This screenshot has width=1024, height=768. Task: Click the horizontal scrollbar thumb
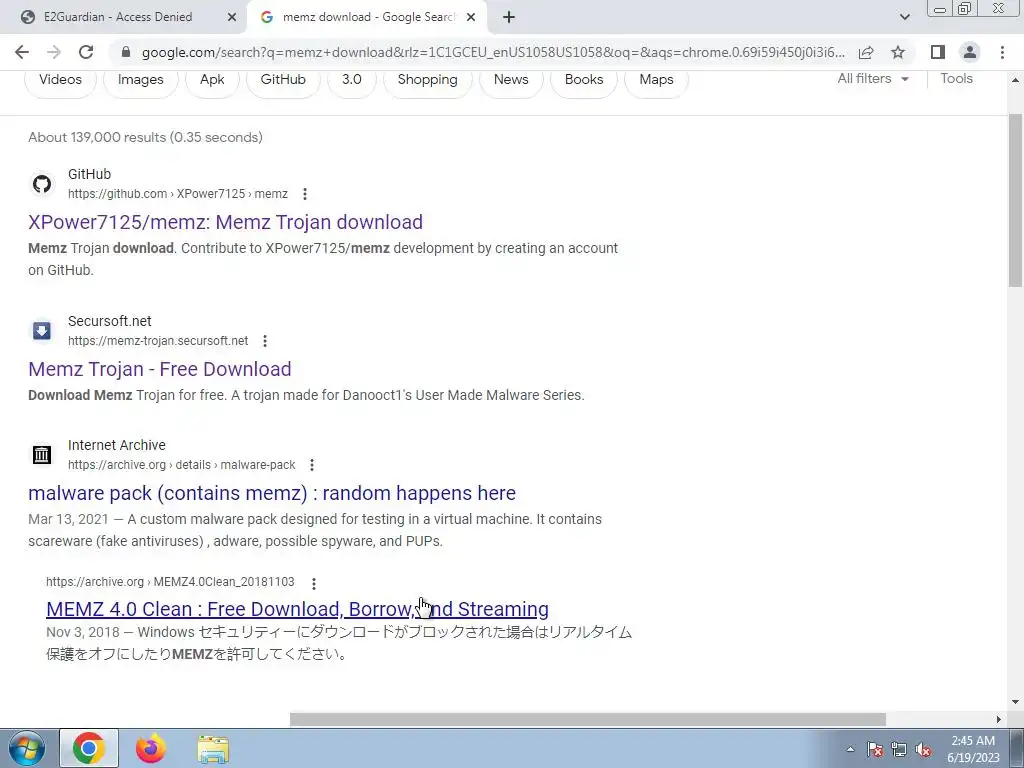[x=587, y=719]
